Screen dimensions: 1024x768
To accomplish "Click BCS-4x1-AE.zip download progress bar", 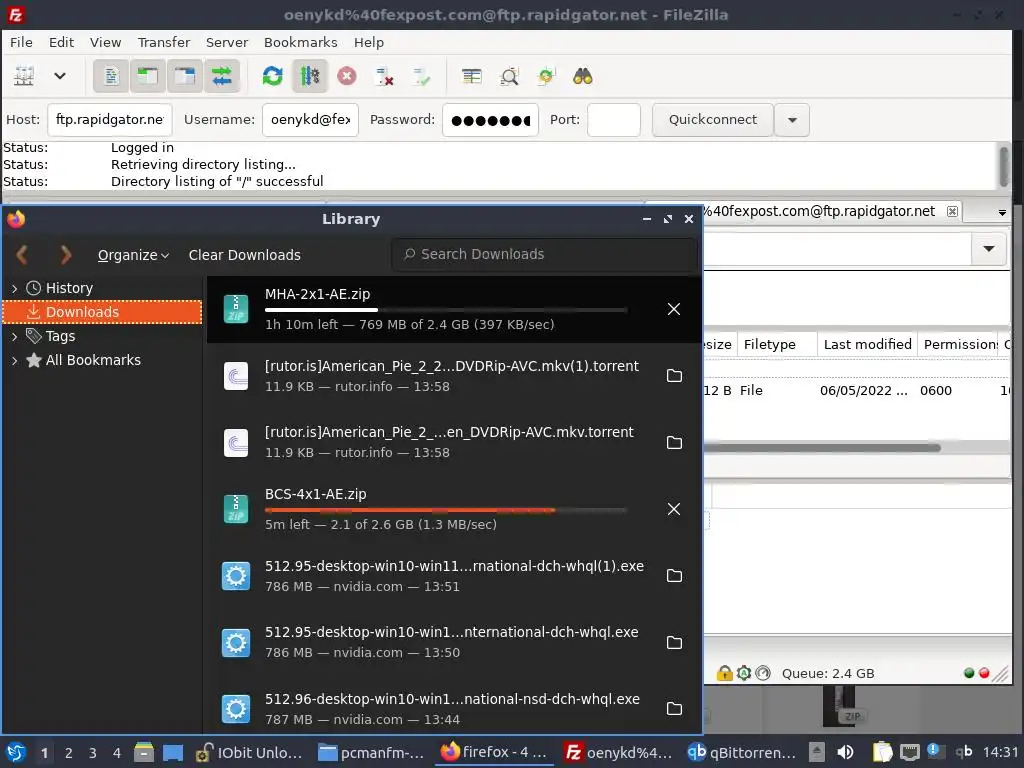I will click(446, 509).
